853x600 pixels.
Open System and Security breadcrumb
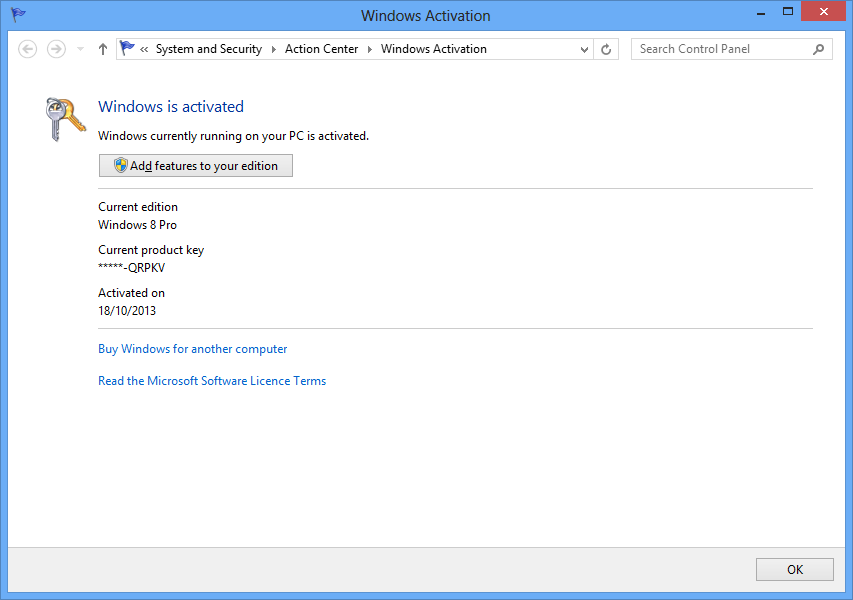(x=209, y=49)
